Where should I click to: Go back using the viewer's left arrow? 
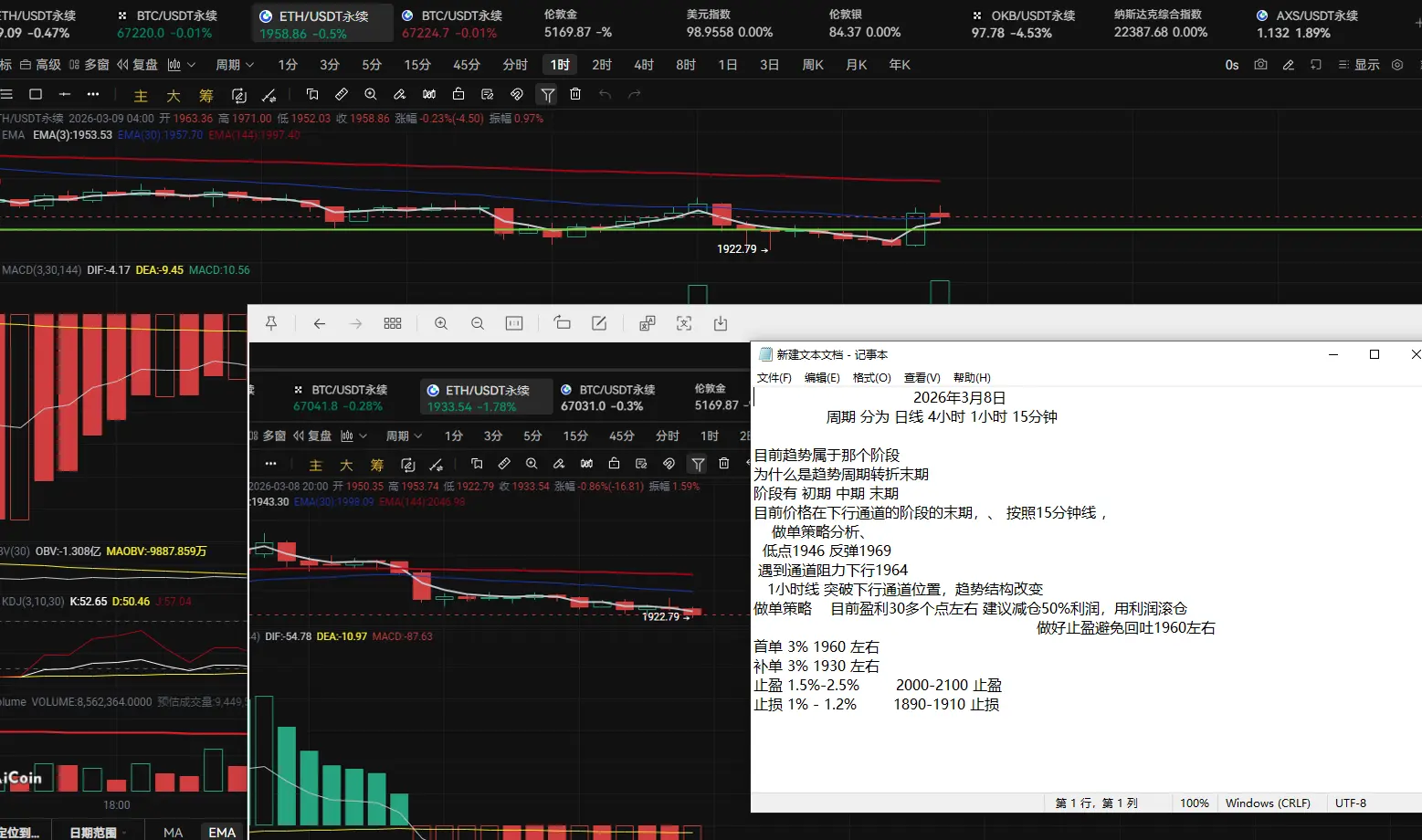[x=319, y=323]
